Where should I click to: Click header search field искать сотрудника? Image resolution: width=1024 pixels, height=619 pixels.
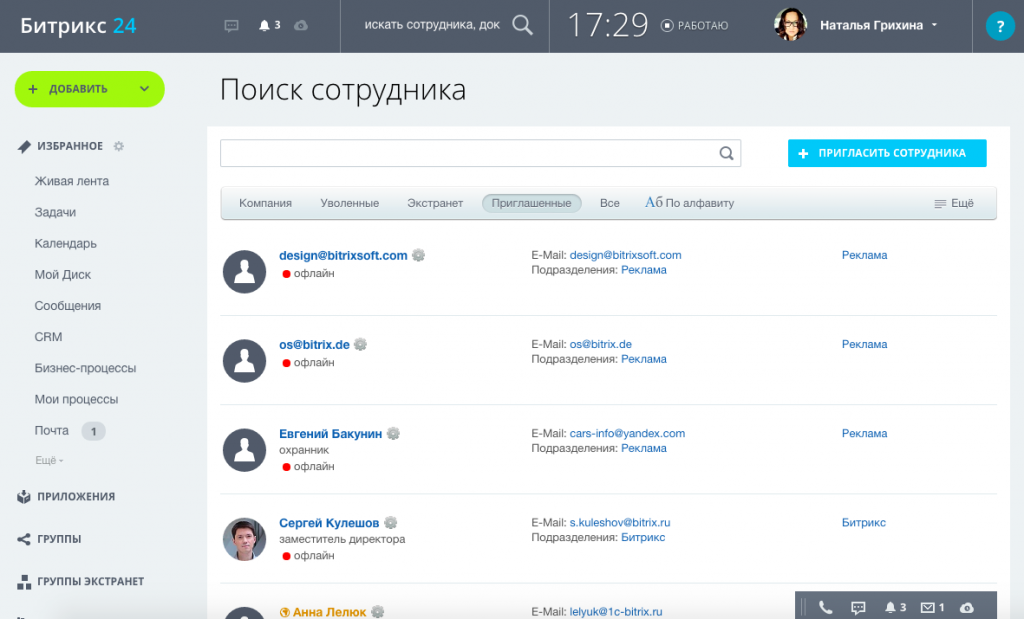click(x=432, y=25)
